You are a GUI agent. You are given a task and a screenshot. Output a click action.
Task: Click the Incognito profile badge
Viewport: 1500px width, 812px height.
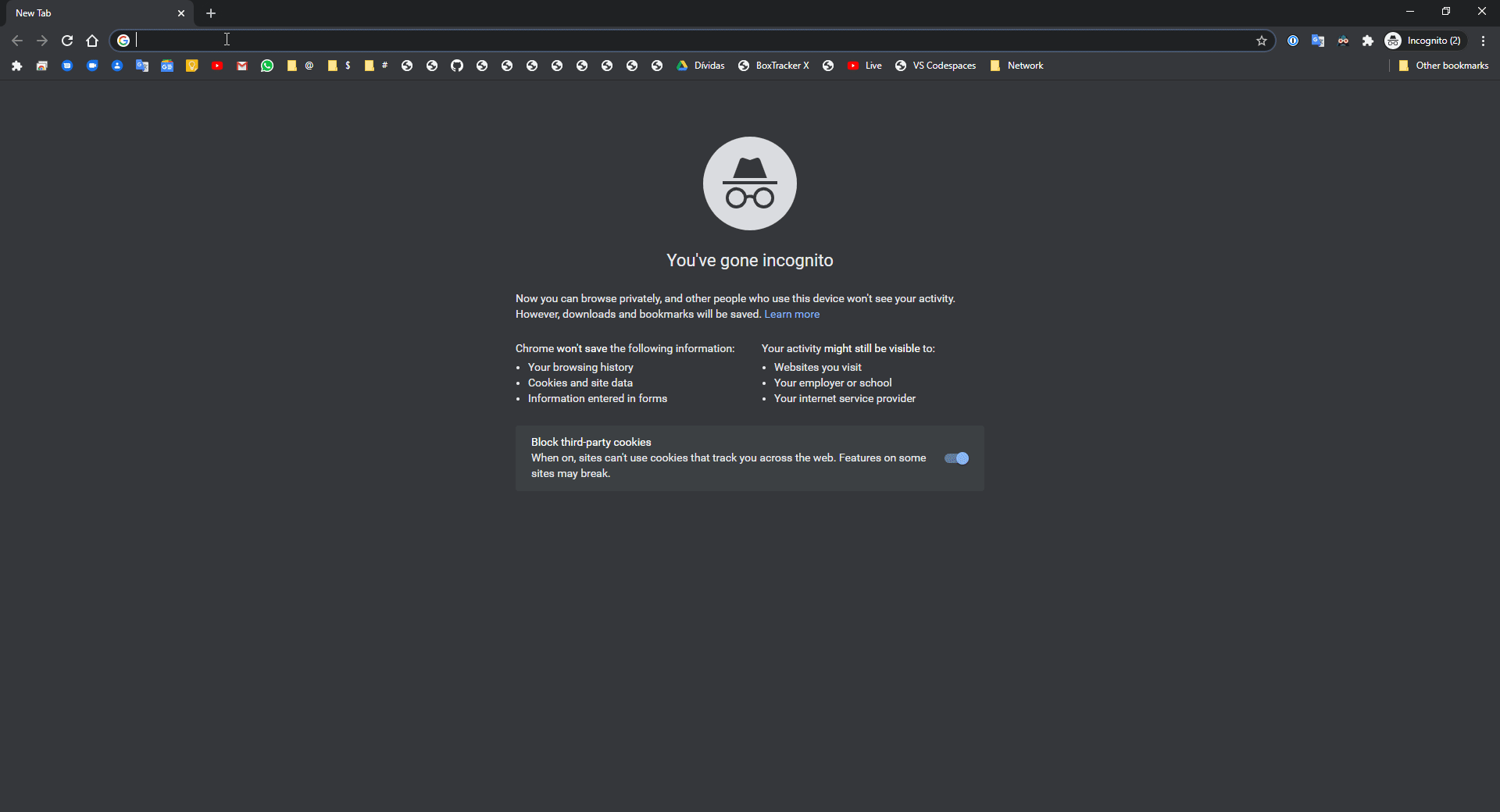click(1425, 41)
